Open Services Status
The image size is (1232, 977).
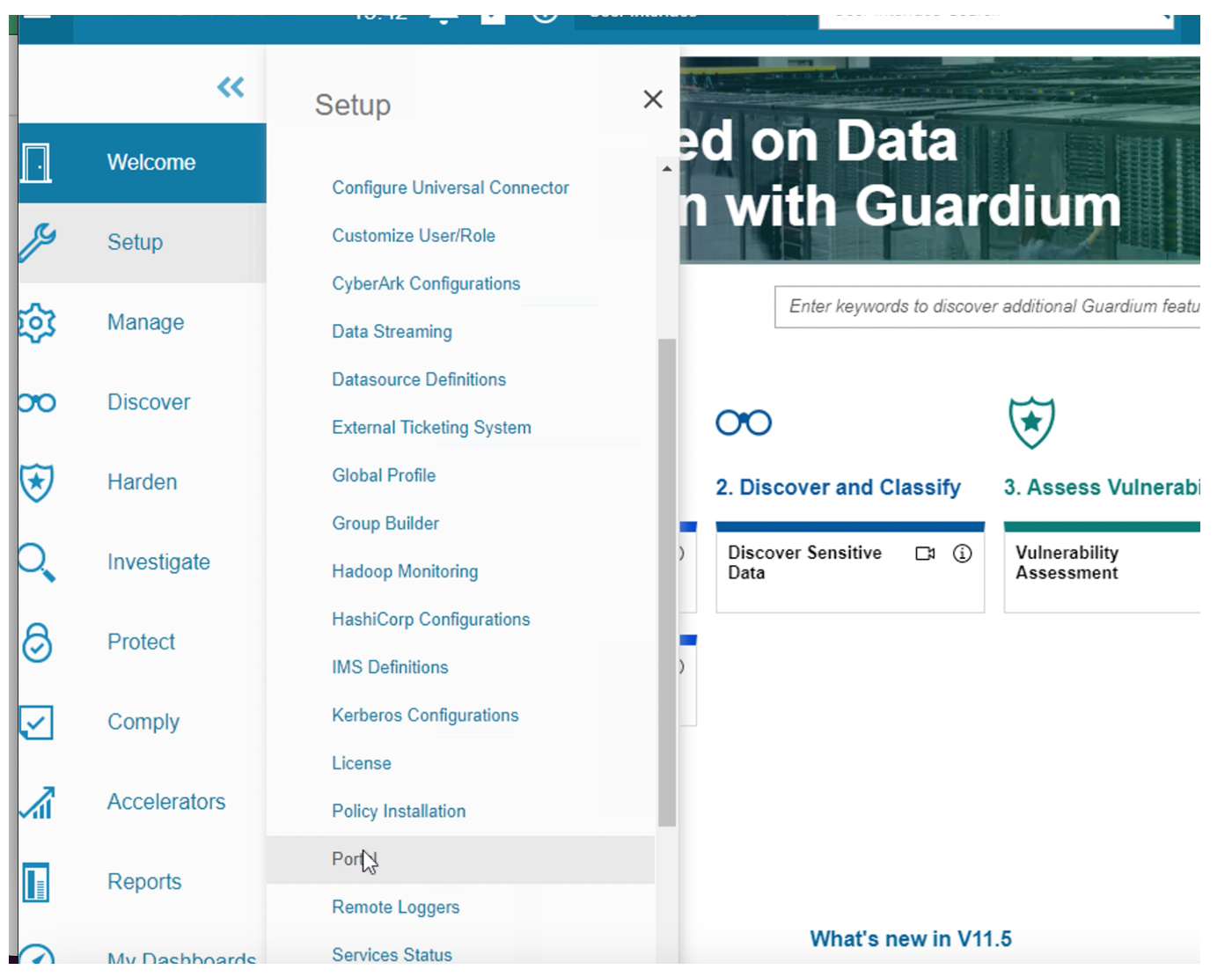pyautogui.click(x=392, y=955)
